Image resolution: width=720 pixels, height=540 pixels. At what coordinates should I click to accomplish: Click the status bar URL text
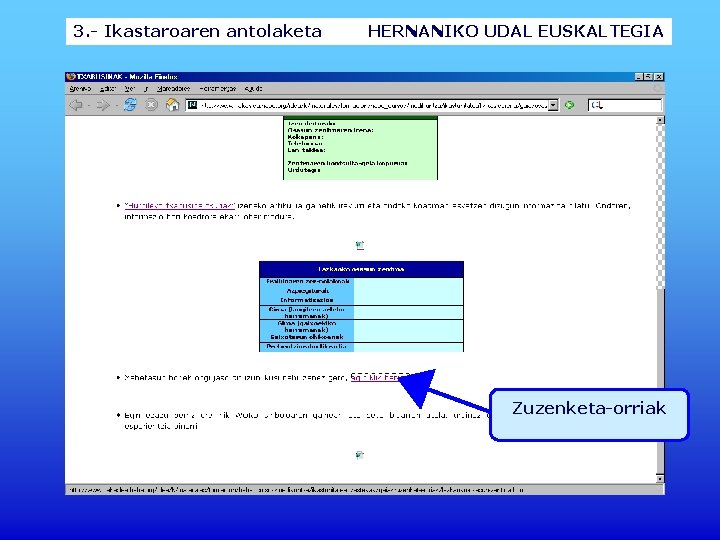(296, 490)
